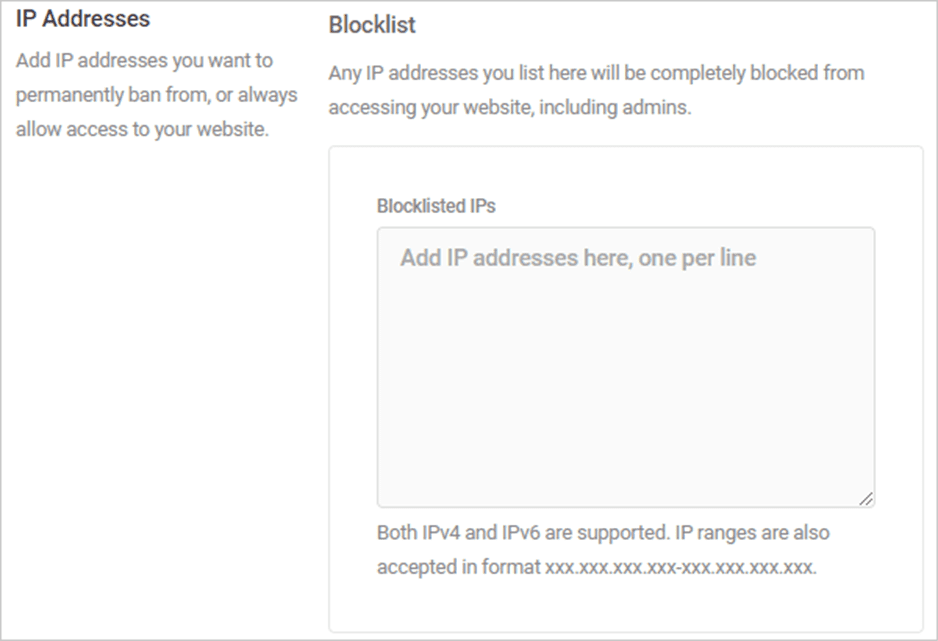
Task: Click "accessing your website, including admins" line
Action: point(510,108)
